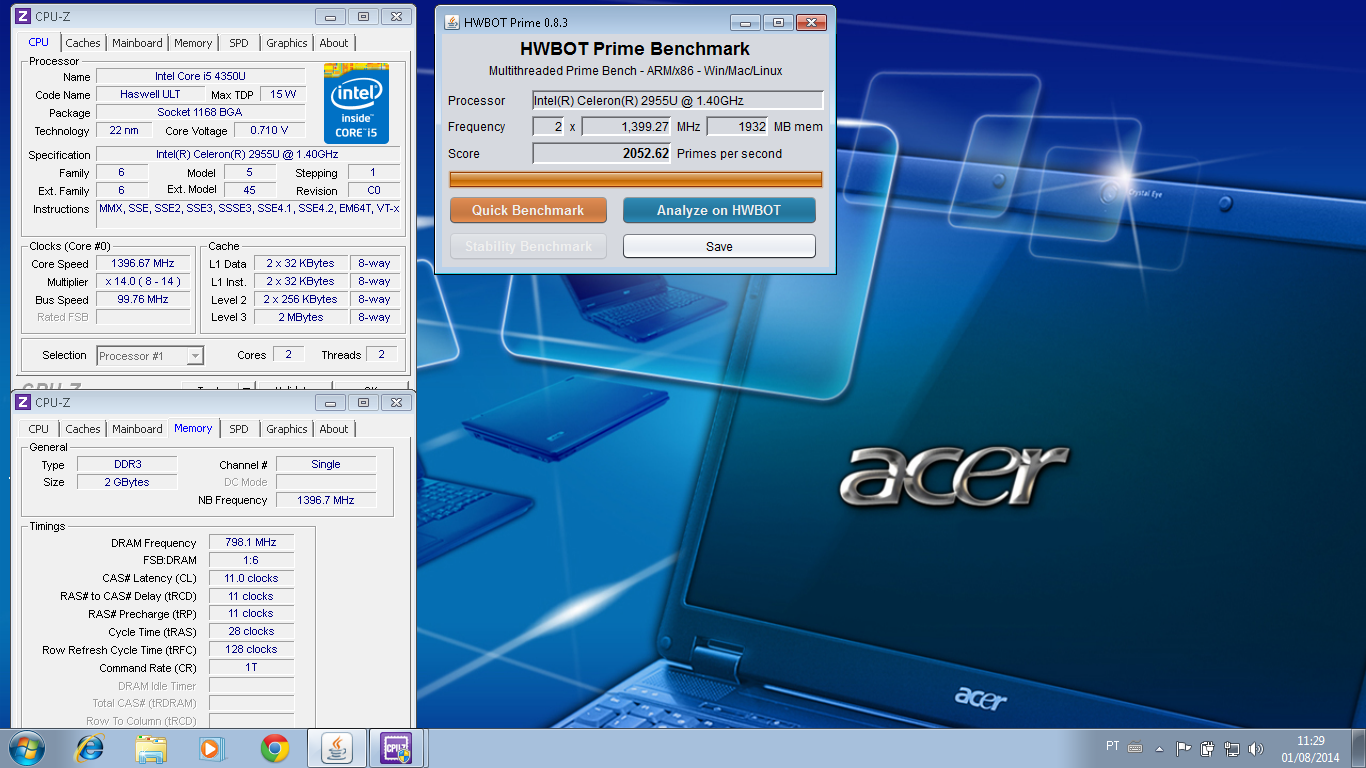Image resolution: width=1366 pixels, height=768 pixels.
Task: Click the volume speaker tray icon
Action: click(x=1256, y=748)
